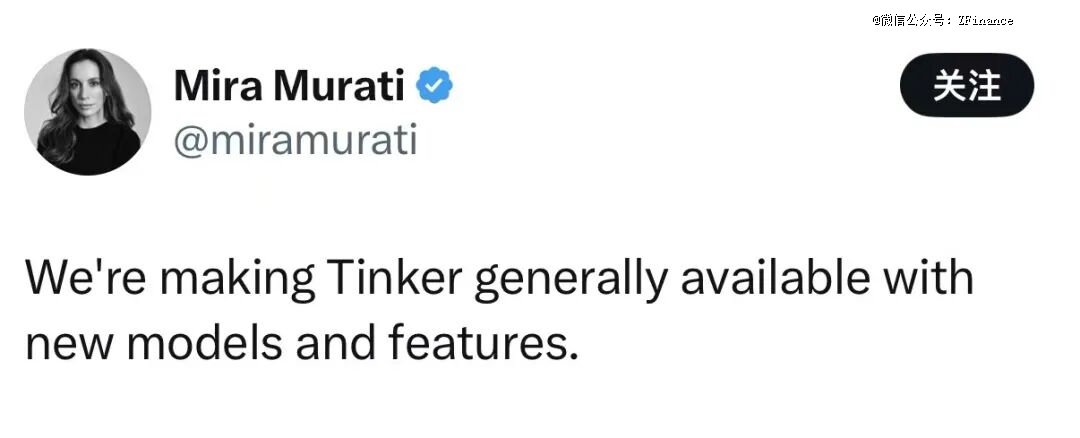Screen dimensions: 1080x438
Task: Click the word "new" in the tweet
Action: pos(68,343)
